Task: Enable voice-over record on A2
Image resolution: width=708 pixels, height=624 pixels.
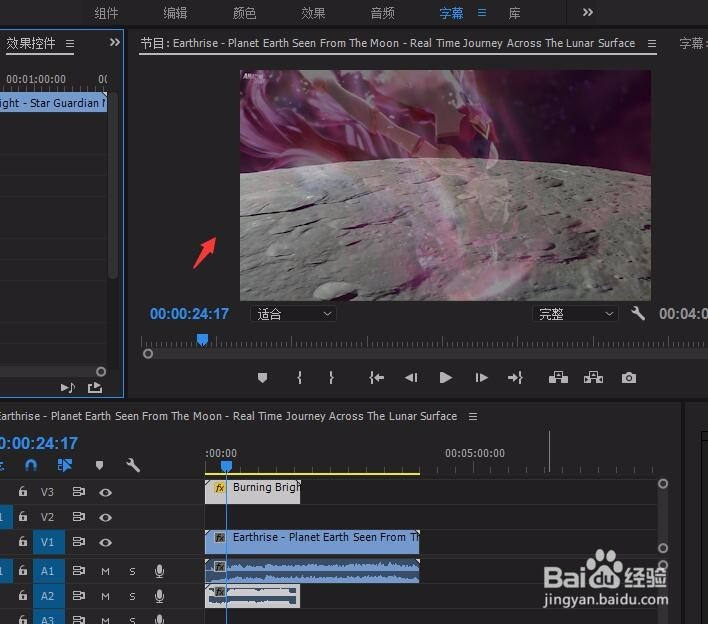Action: [x=159, y=596]
